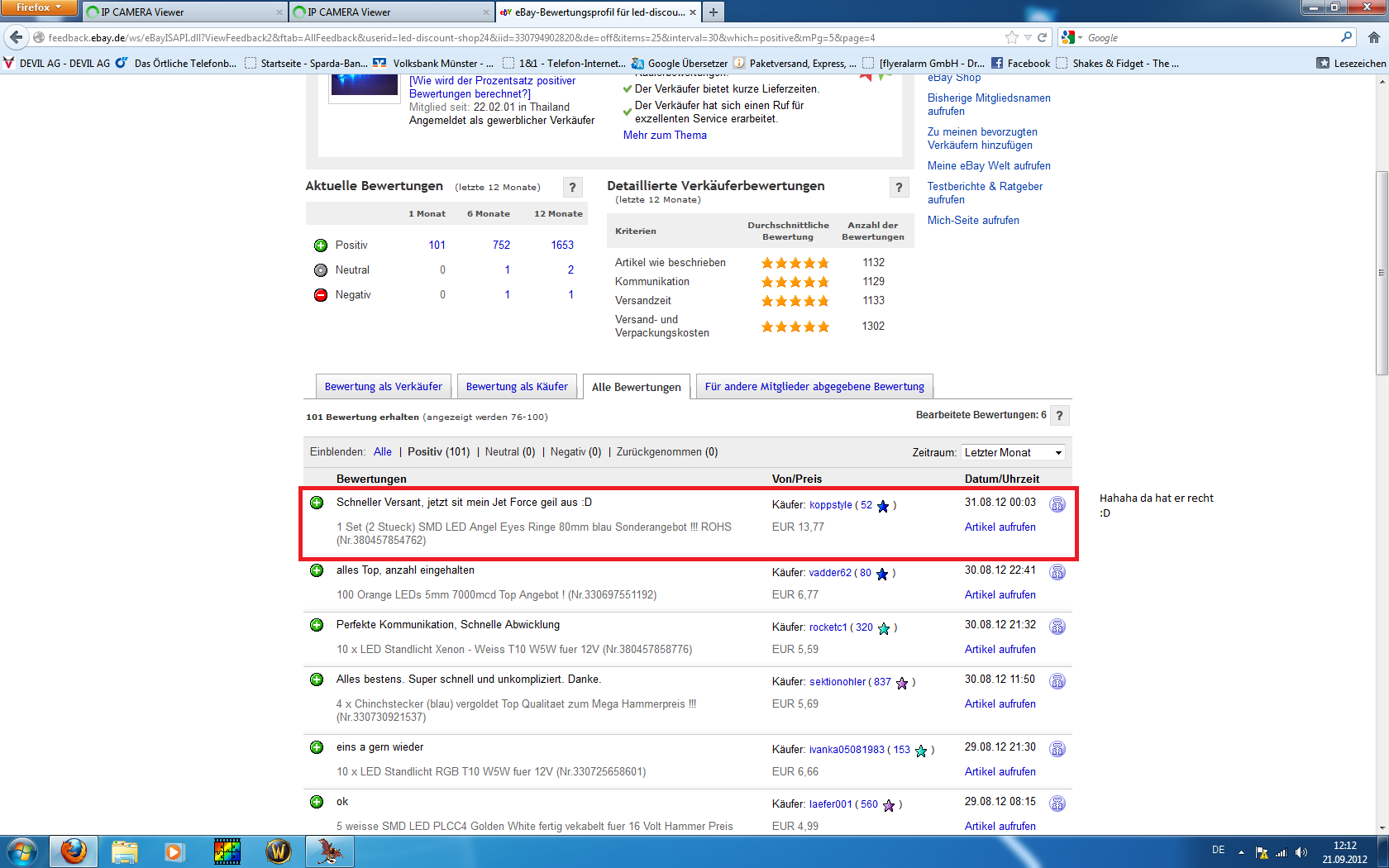Screen dimensions: 1389x868
Task: Open the address bar history dropdown arrow
Action: pos(1028,37)
